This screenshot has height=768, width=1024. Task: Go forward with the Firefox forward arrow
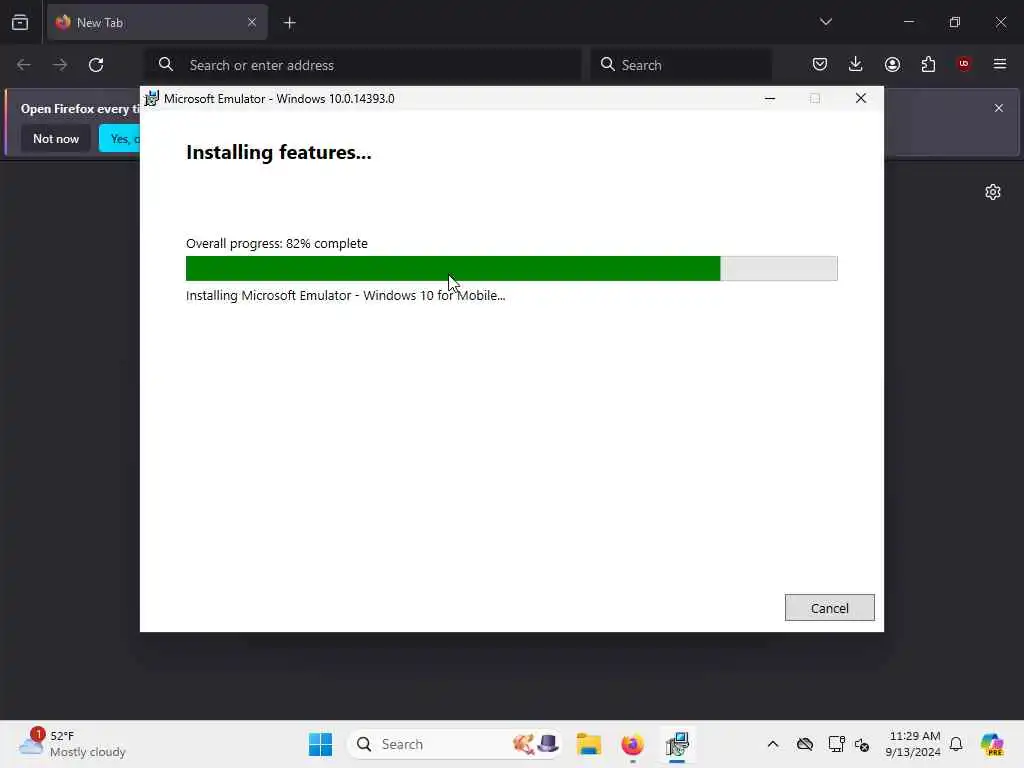coord(60,65)
